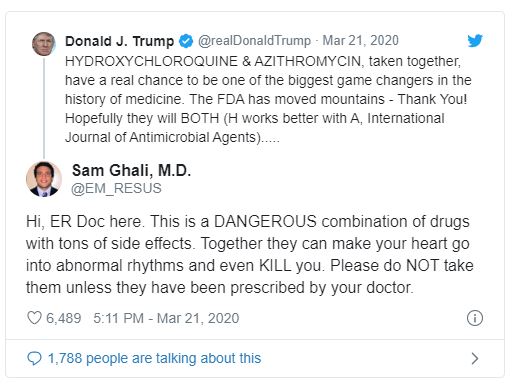This screenshot has width=515, height=391.
Task: Click the vertical thread line connecting tweets
Action: (44, 107)
